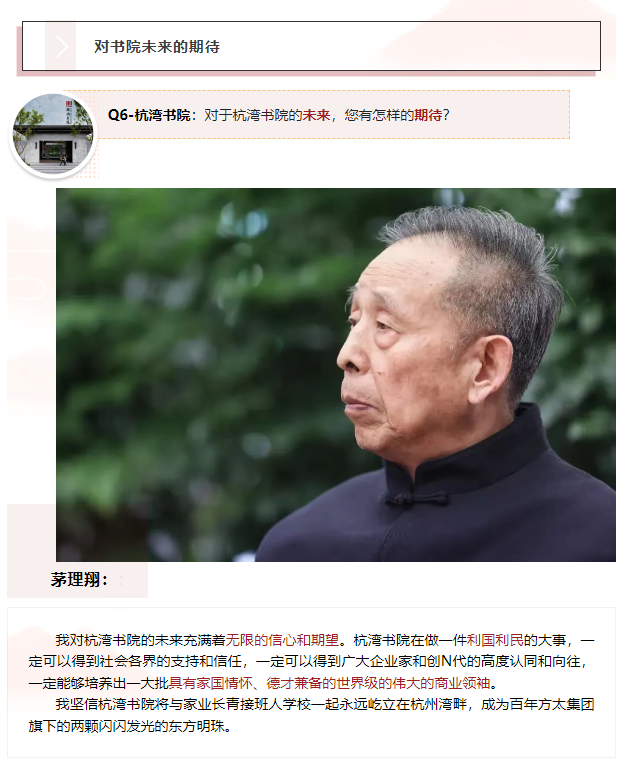Click red phrase 世界级的伟大的商业领袖
This screenshot has width=624, height=771.
point(413,683)
